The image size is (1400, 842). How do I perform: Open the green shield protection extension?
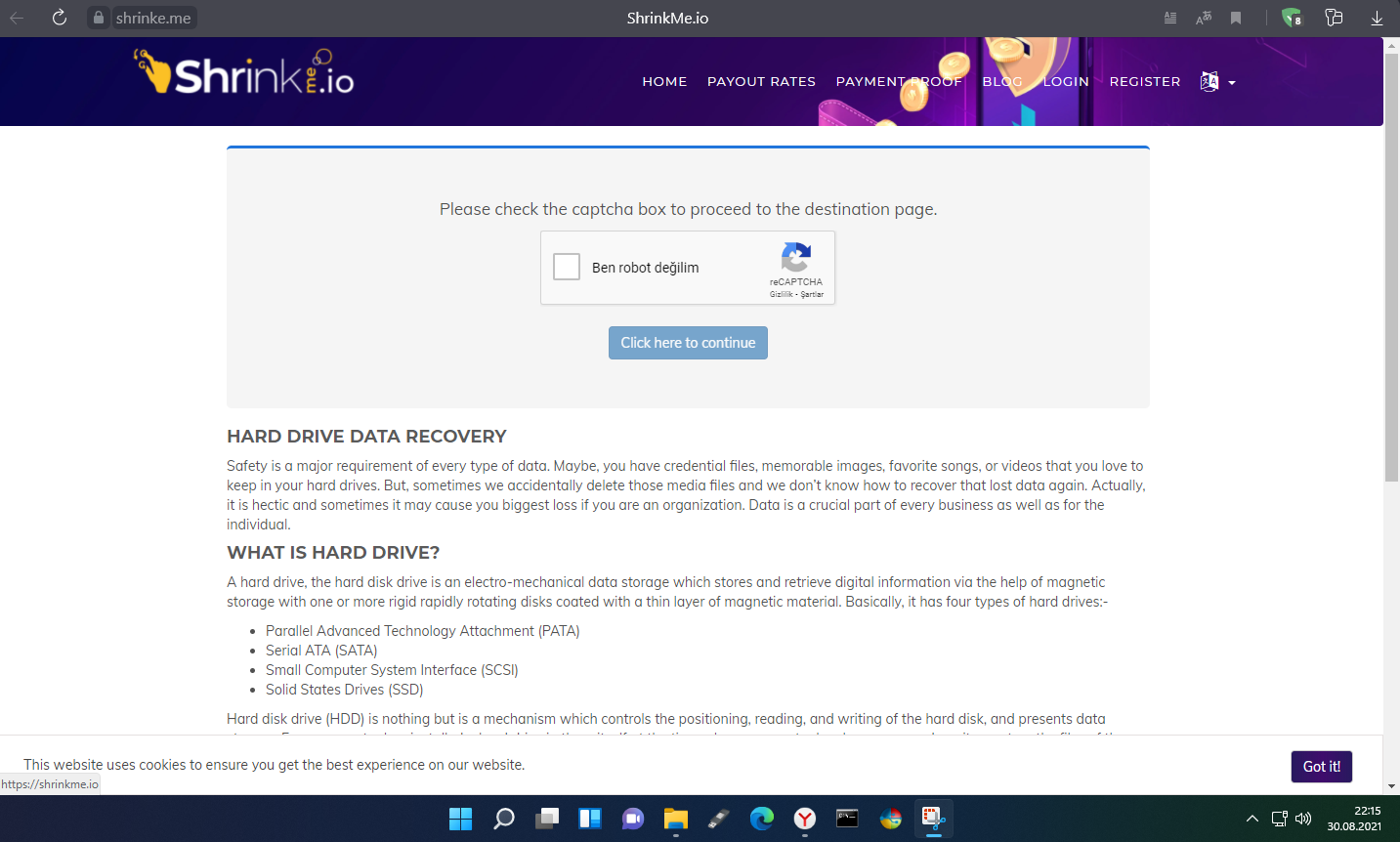click(1292, 18)
